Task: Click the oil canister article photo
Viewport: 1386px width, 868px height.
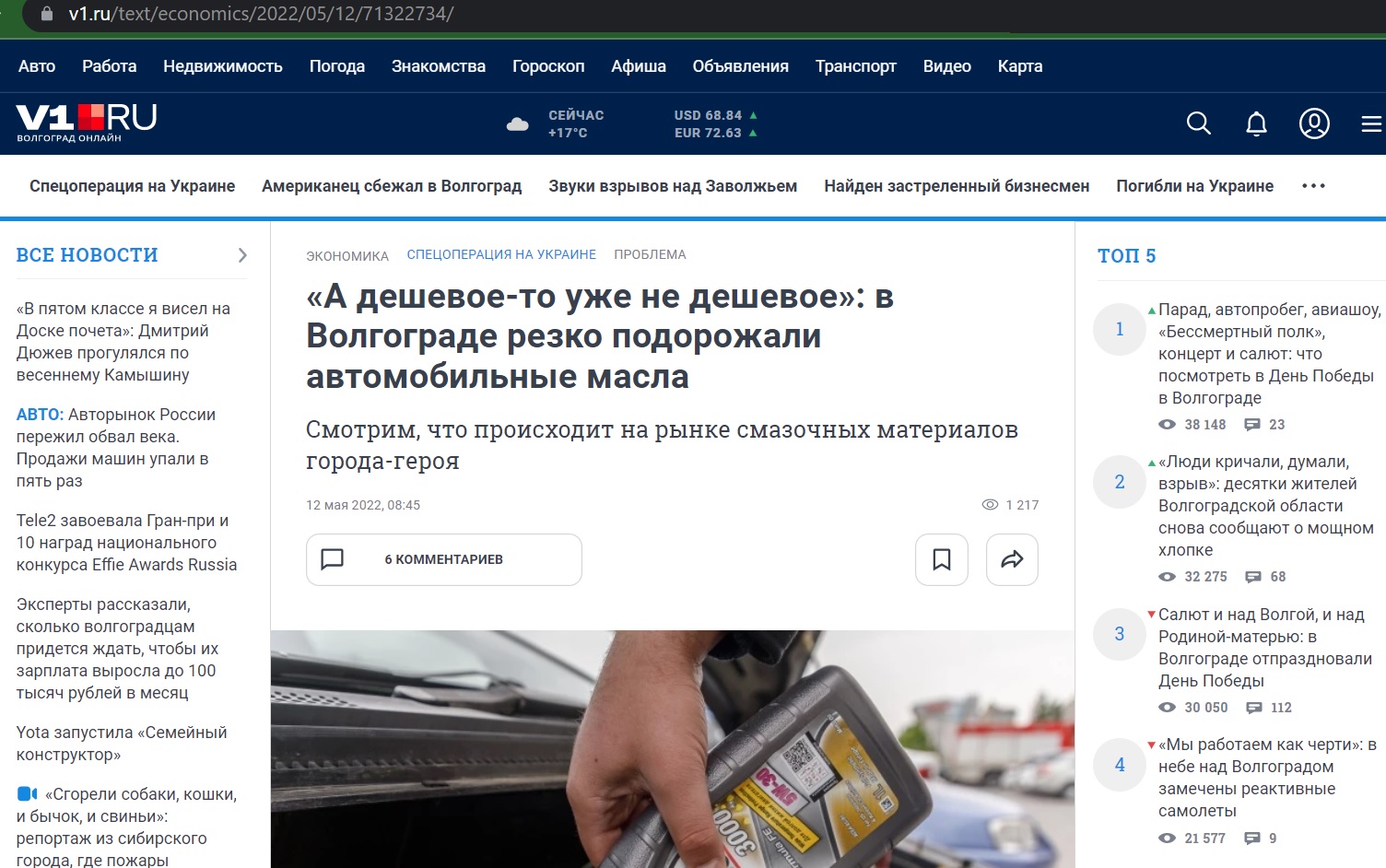Action: point(673,749)
